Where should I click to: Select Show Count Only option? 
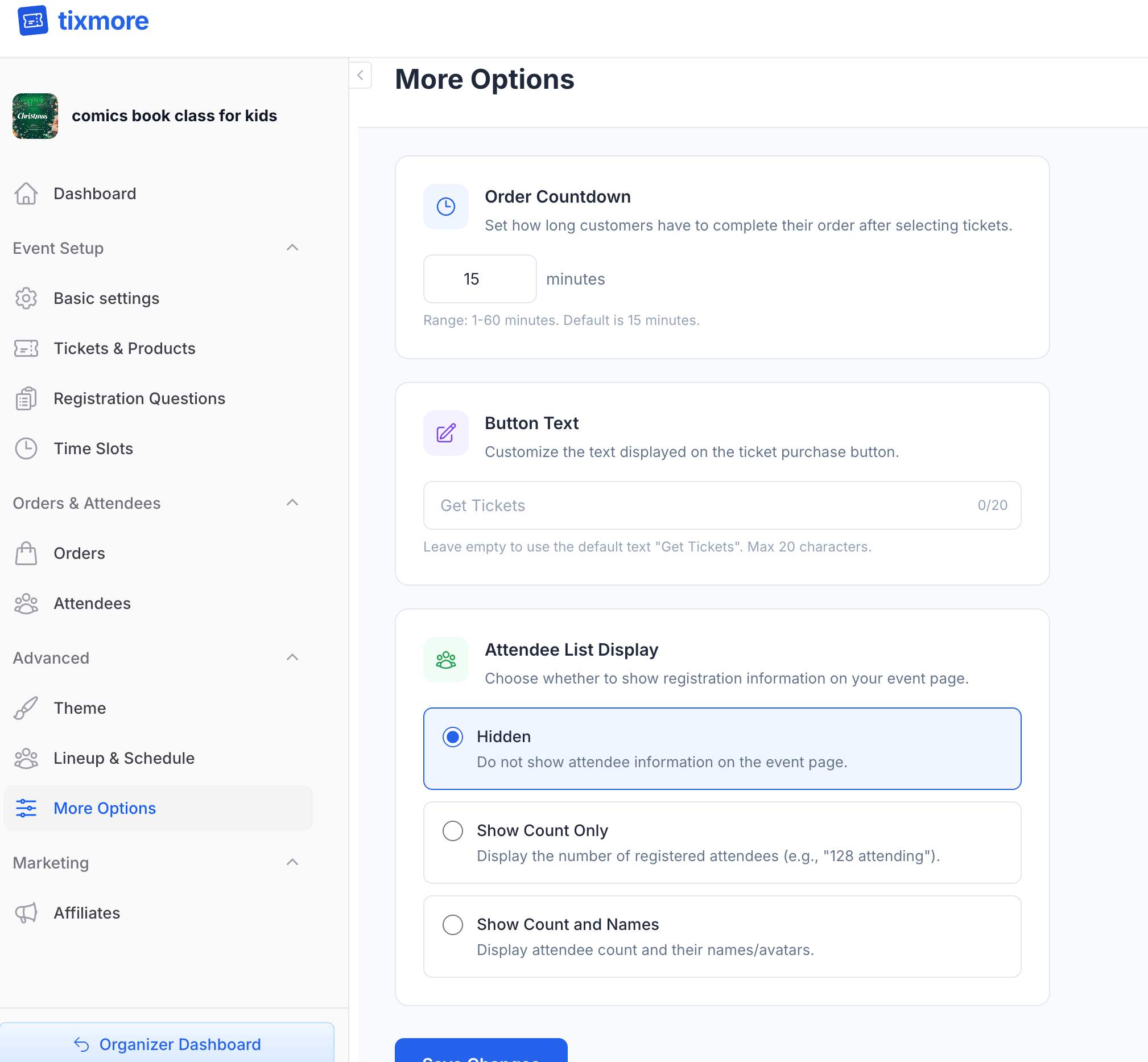pos(453,830)
